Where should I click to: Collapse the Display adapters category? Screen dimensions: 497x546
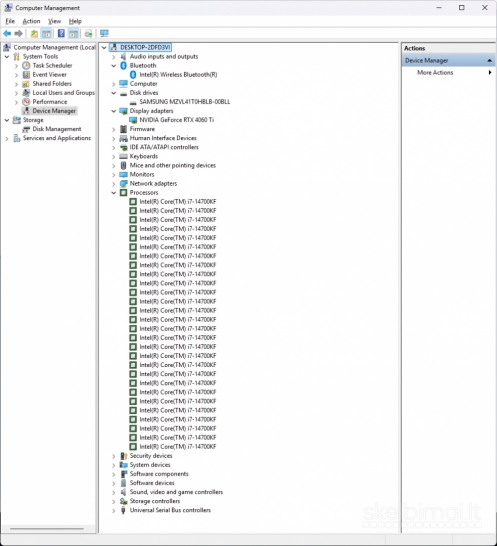[x=114, y=111]
